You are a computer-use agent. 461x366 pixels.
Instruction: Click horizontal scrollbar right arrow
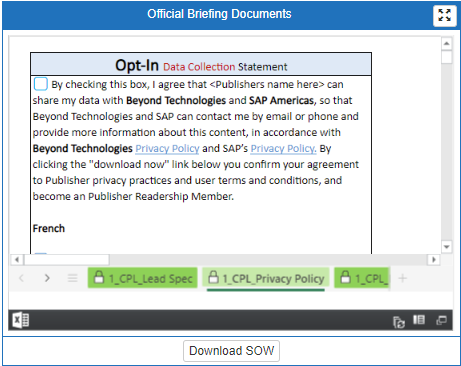[x=434, y=259]
